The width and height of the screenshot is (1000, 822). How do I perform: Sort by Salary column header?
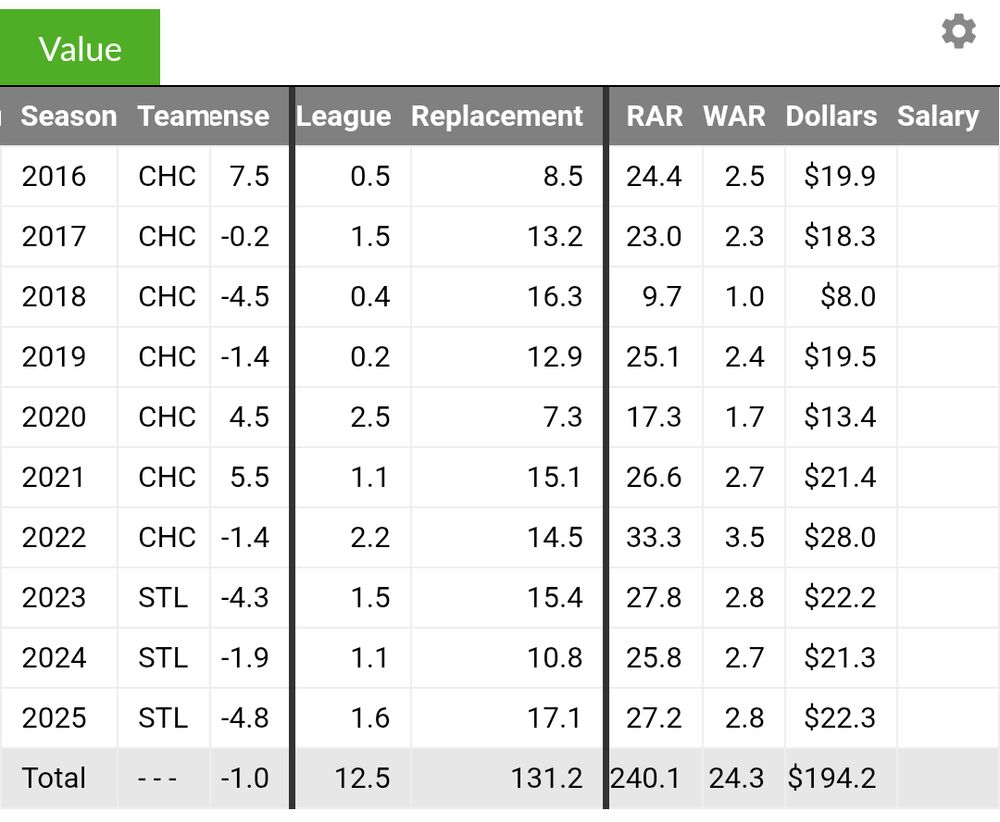(x=938, y=116)
